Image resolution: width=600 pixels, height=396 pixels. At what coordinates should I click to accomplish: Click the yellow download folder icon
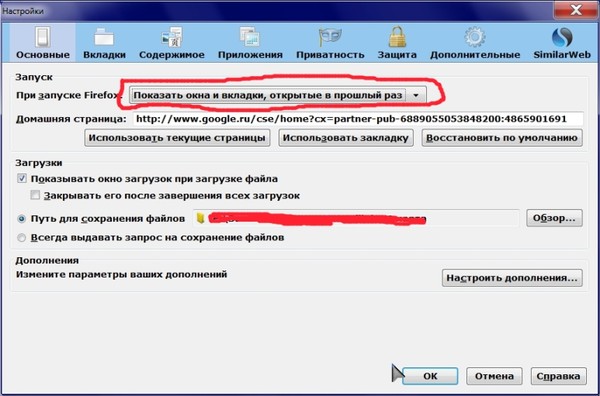click(x=201, y=218)
